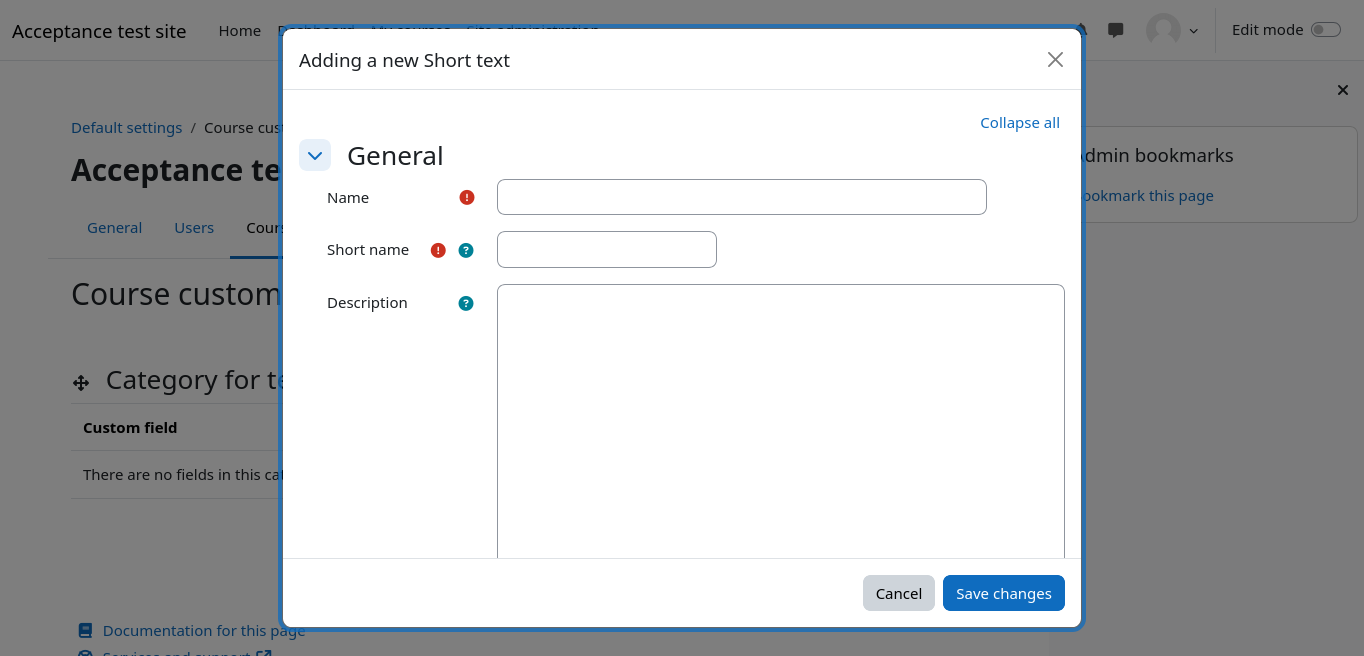Click Collapse all link
The width and height of the screenshot is (1364, 656).
pos(1019,123)
